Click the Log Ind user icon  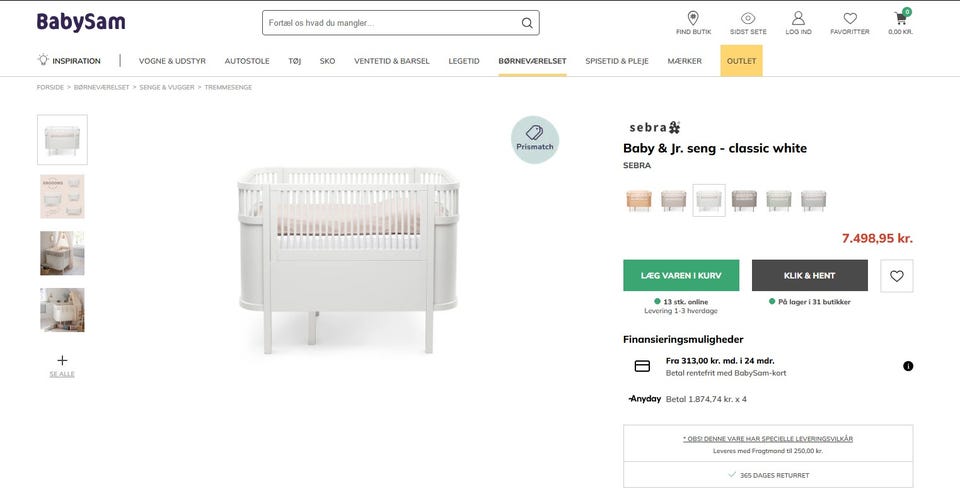[x=798, y=18]
